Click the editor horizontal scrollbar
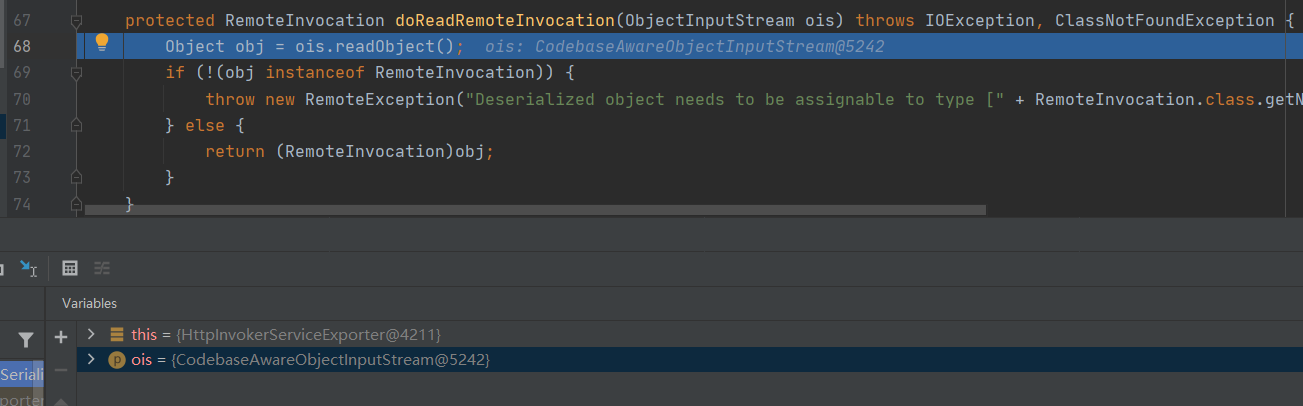Viewport: 1303px width, 406px height. (x=535, y=210)
